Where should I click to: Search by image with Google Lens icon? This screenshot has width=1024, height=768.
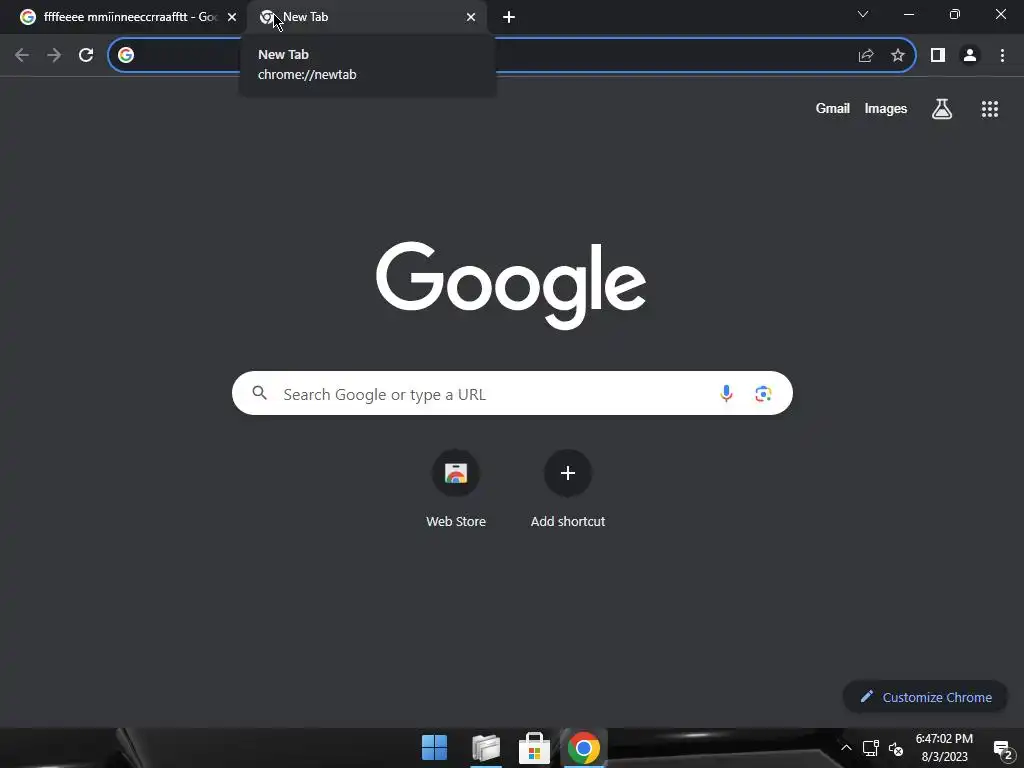[763, 394]
